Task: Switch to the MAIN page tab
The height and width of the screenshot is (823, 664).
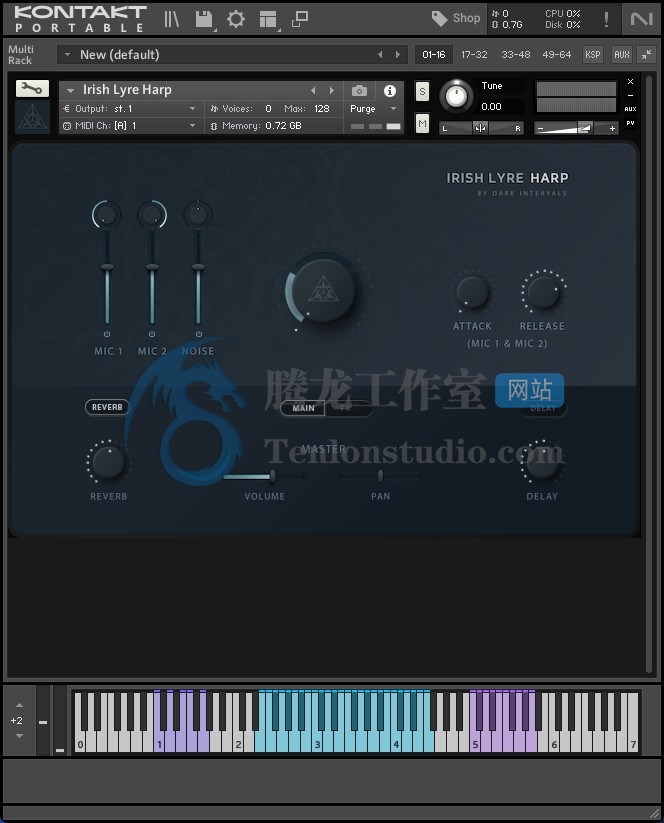Action: coord(303,408)
